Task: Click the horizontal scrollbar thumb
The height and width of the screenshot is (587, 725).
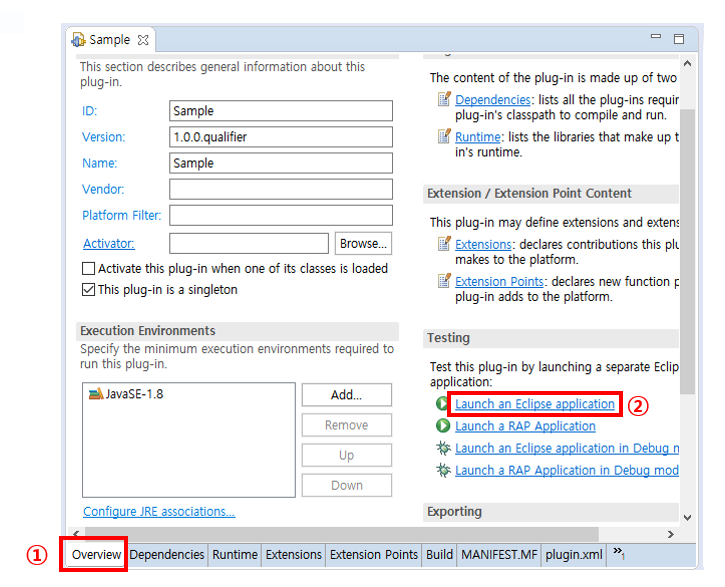Action: (x=342, y=534)
